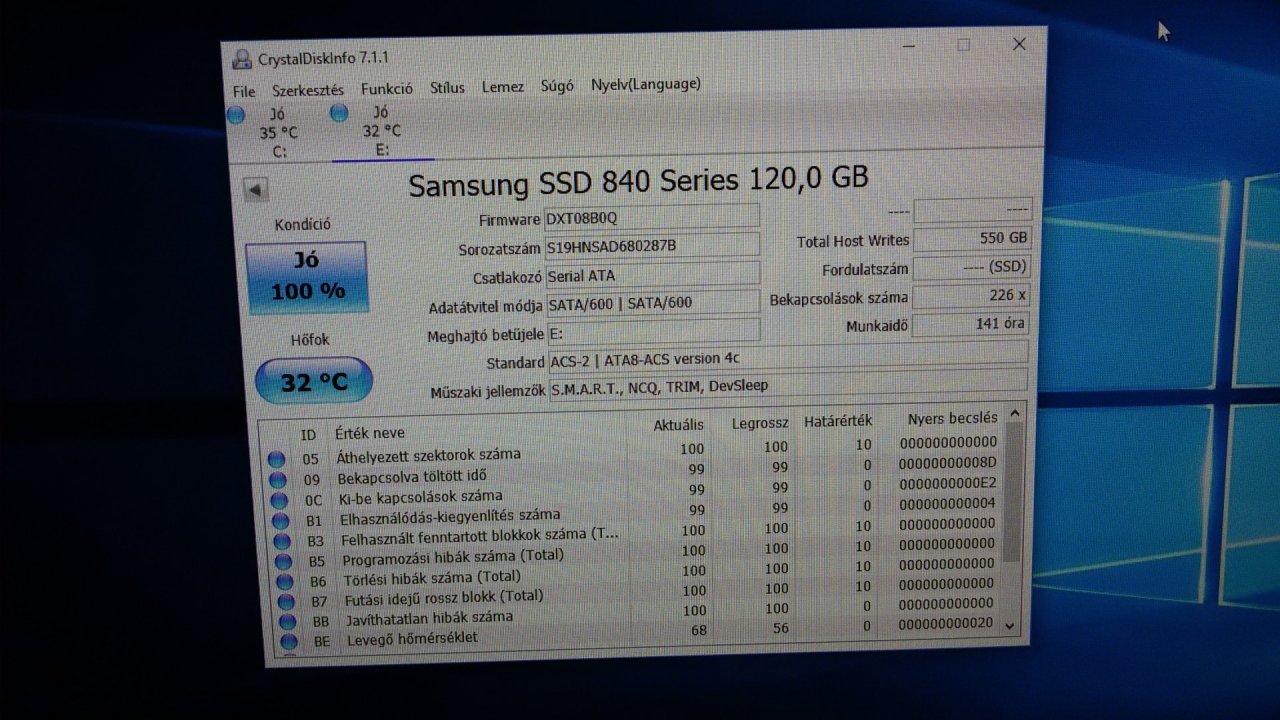The image size is (1280, 720).
Task: Go to previous disk with left arrow
Action: click(256, 190)
